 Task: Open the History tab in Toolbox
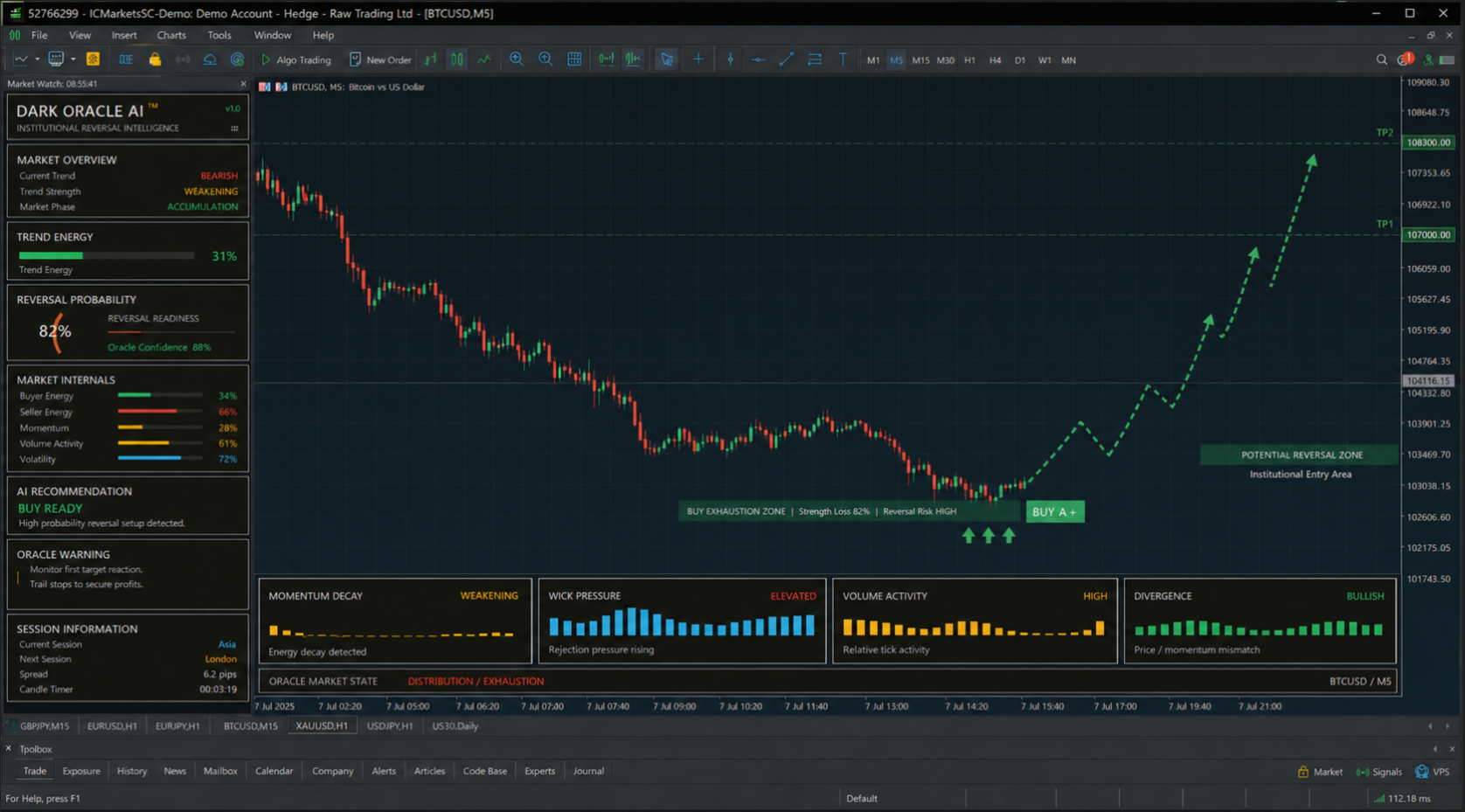click(132, 771)
